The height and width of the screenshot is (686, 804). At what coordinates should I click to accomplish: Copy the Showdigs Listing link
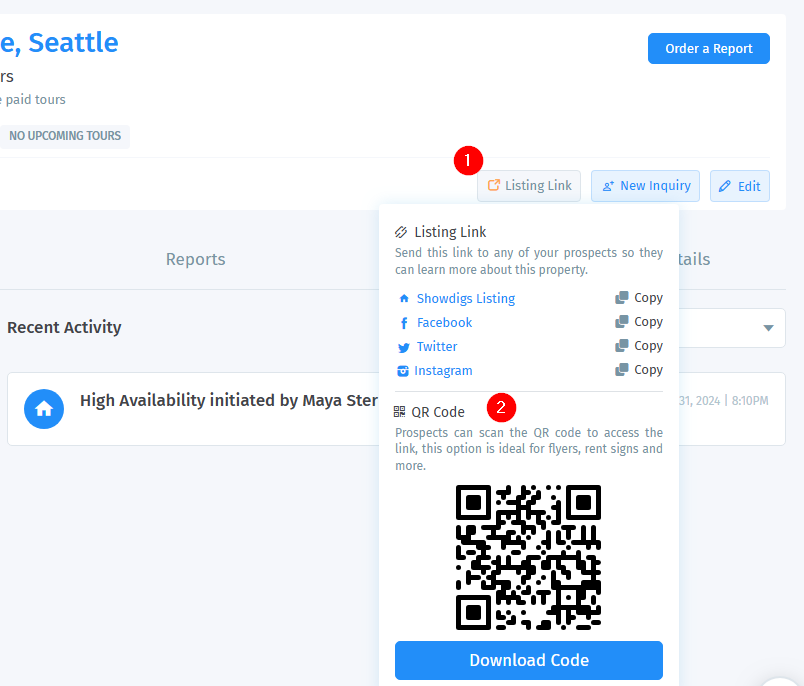click(639, 298)
